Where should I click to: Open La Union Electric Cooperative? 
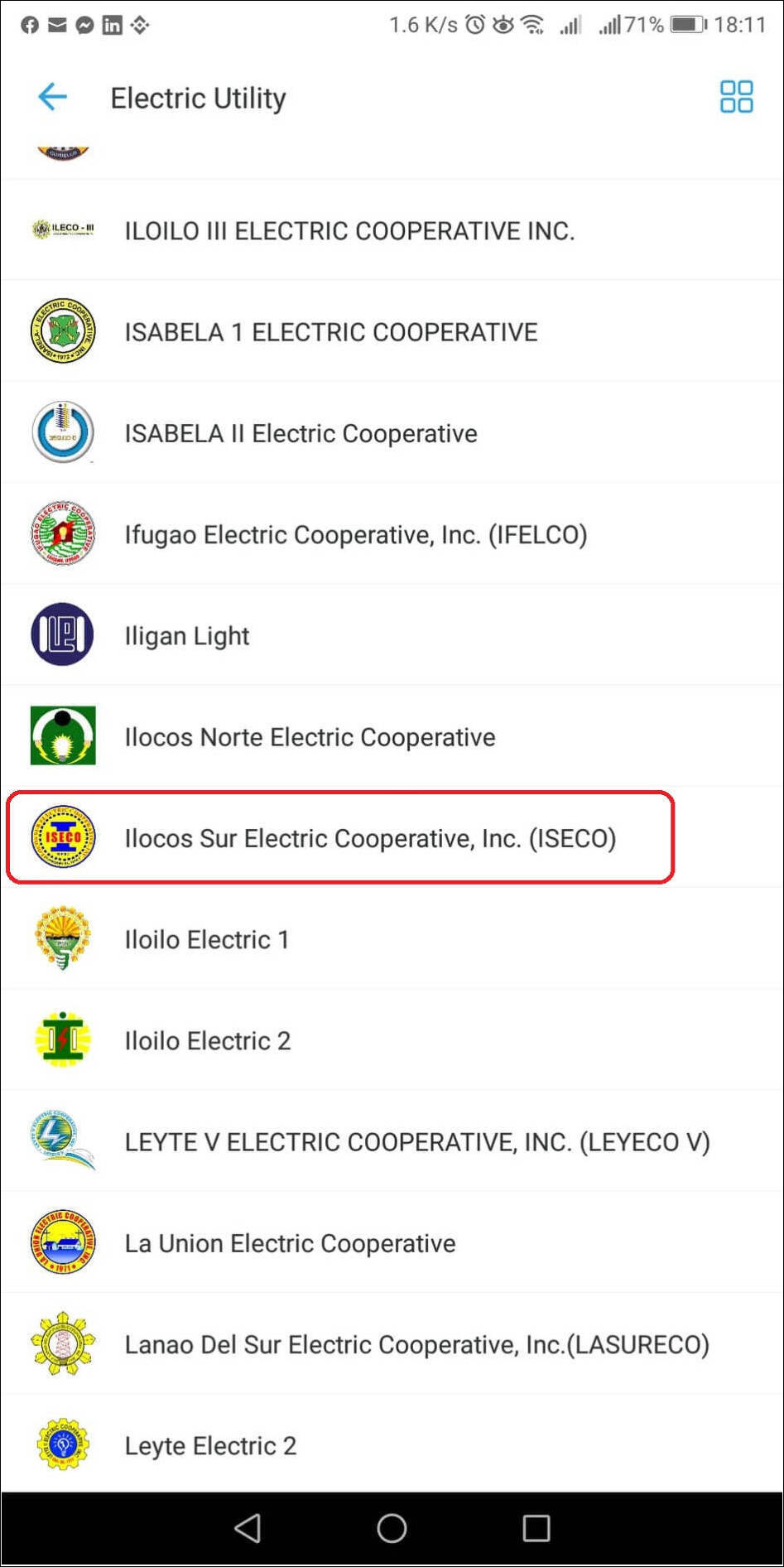pyautogui.click(x=392, y=1242)
